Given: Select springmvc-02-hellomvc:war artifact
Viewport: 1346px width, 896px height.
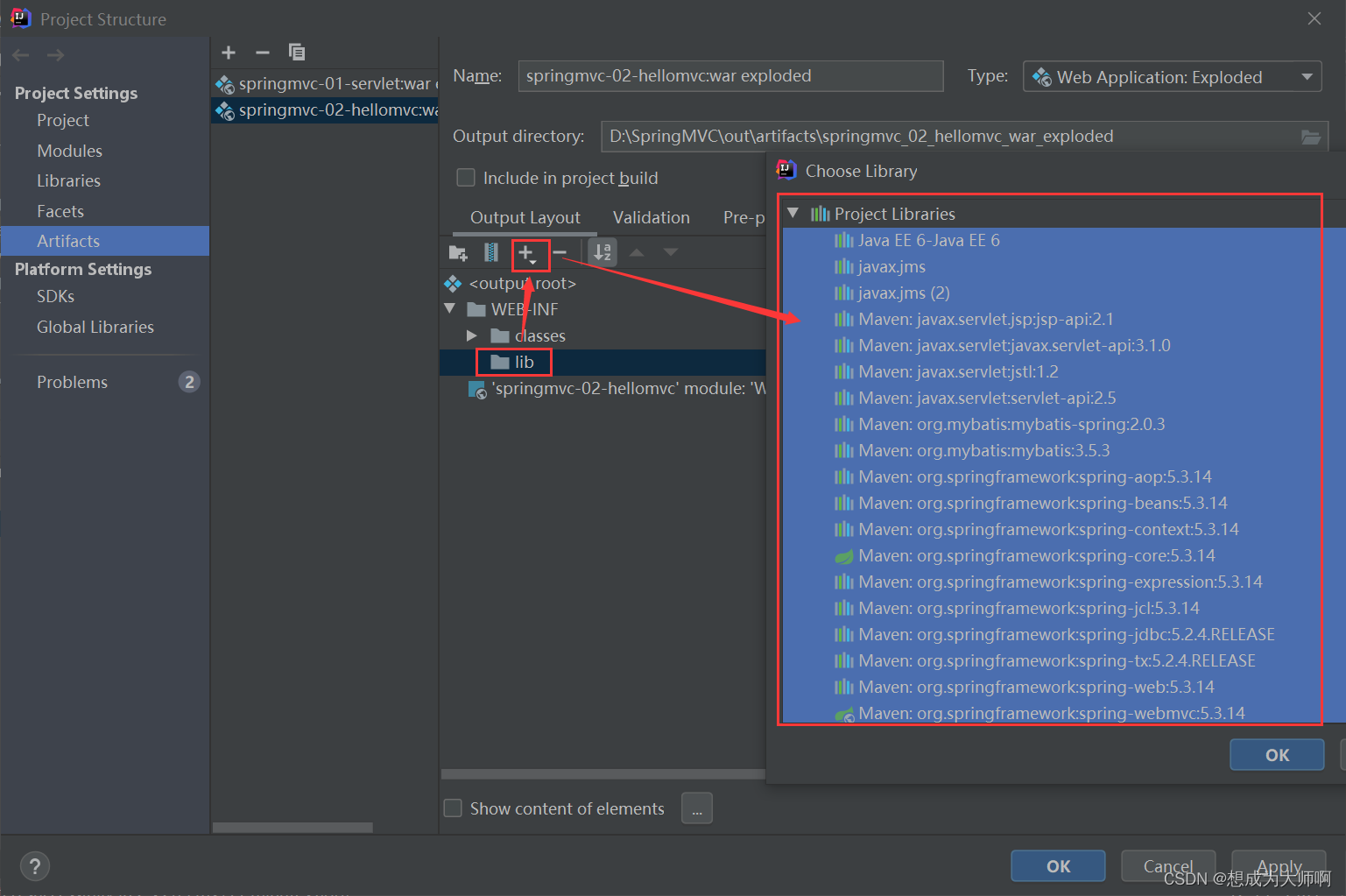Looking at the screenshot, I should coord(326,110).
